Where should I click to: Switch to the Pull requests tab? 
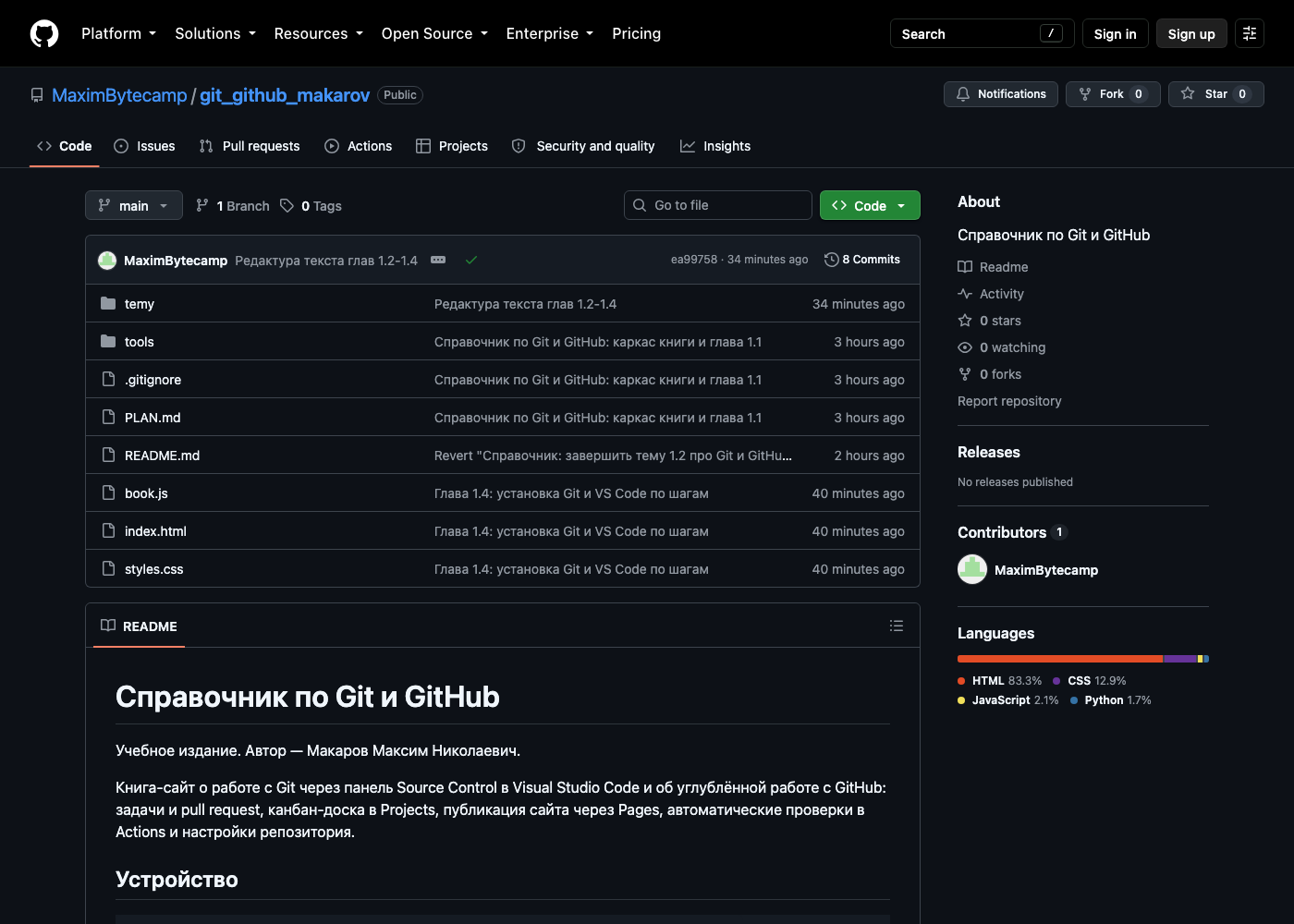(250, 146)
